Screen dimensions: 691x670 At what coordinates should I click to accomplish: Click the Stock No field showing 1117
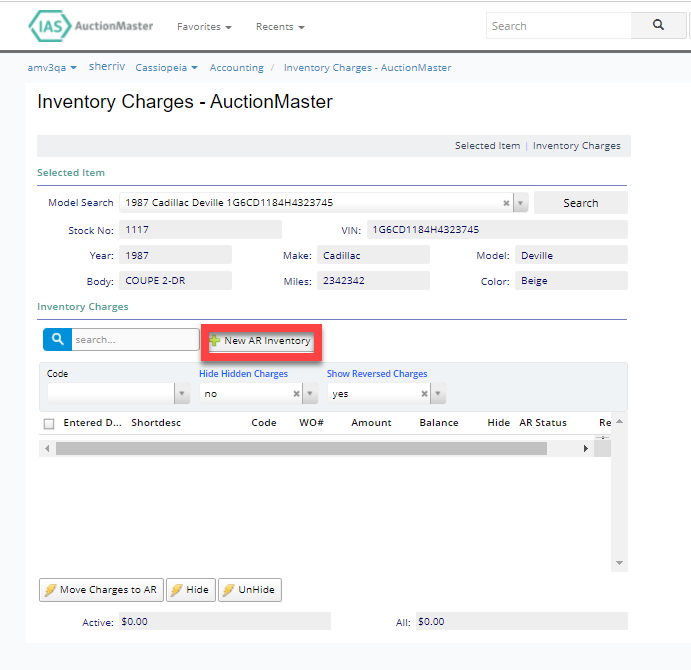coord(200,230)
